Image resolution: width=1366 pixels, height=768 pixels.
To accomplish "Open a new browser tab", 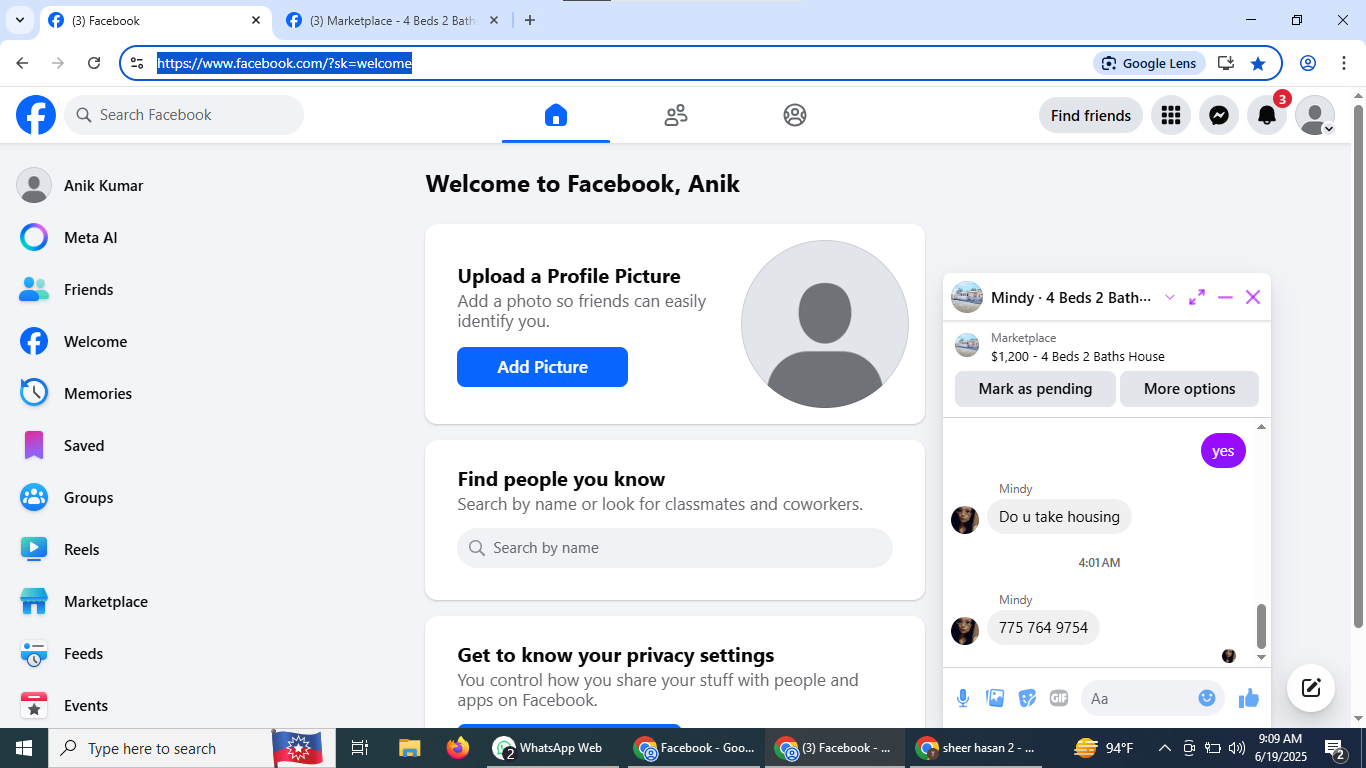I will pyautogui.click(x=530, y=20).
